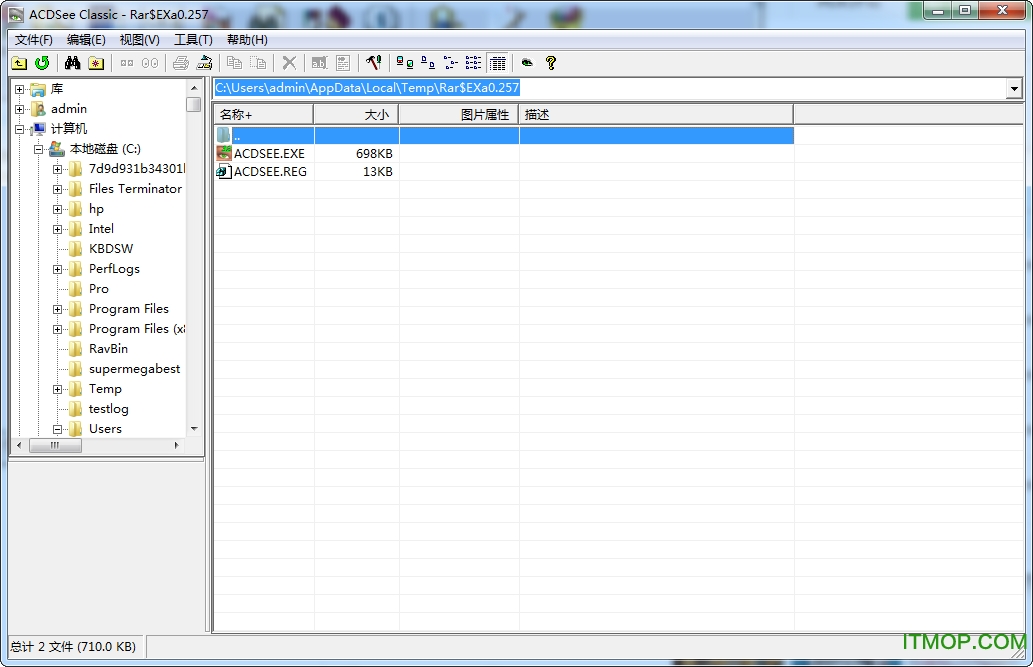Select the RavBin folder in tree
Image resolution: width=1033 pixels, height=667 pixels.
pyautogui.click(x=108, y=349)
